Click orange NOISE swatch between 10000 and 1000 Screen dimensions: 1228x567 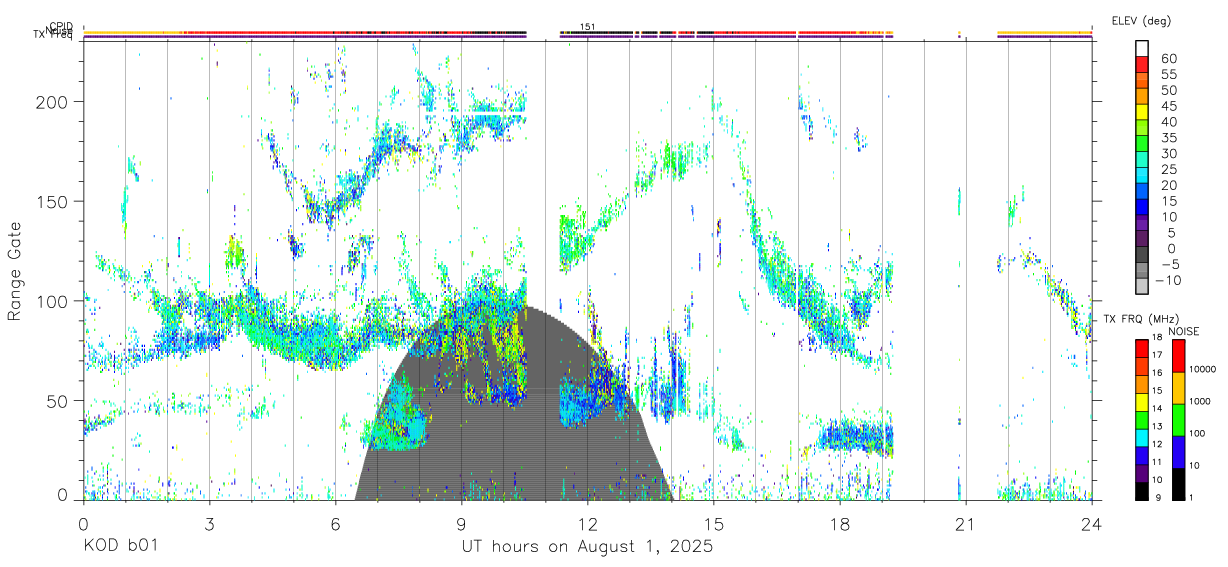tap(1178, 387)
